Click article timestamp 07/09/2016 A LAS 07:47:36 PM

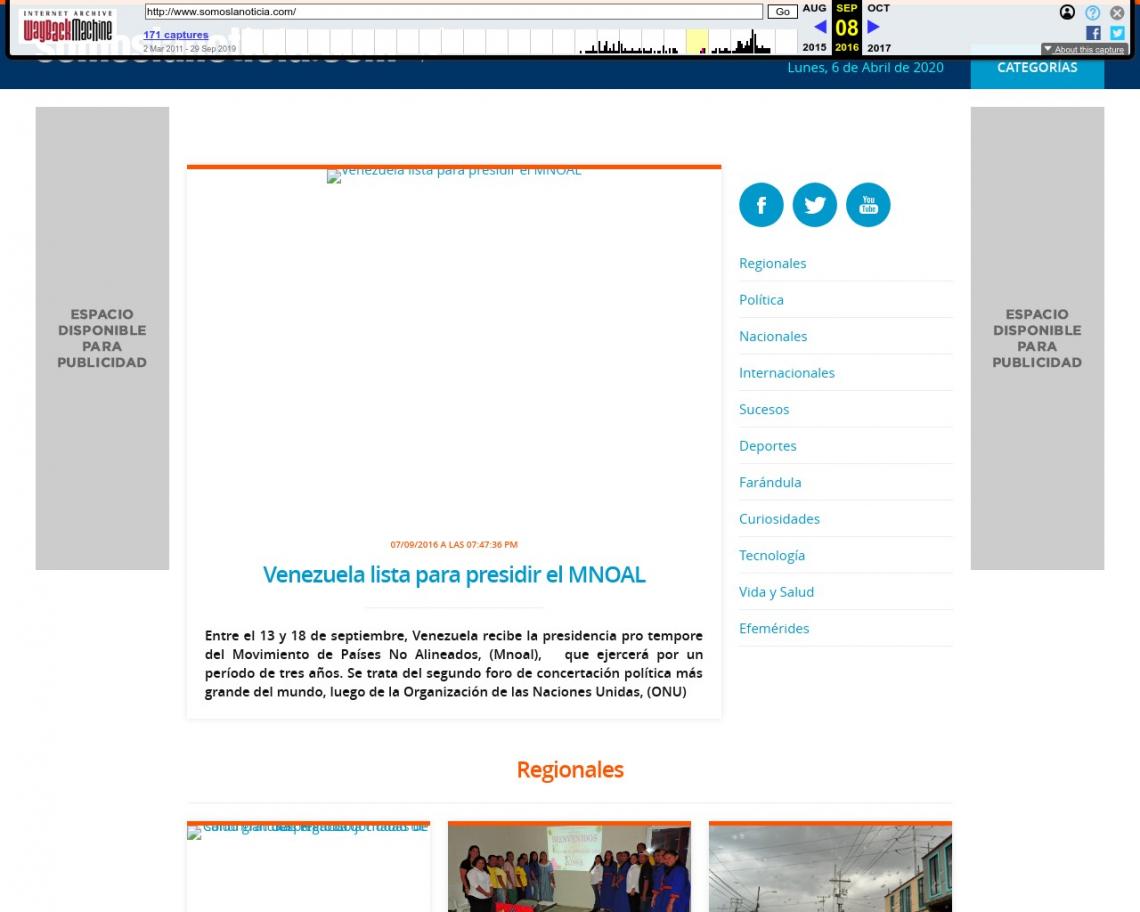click(x=454, y=545)
